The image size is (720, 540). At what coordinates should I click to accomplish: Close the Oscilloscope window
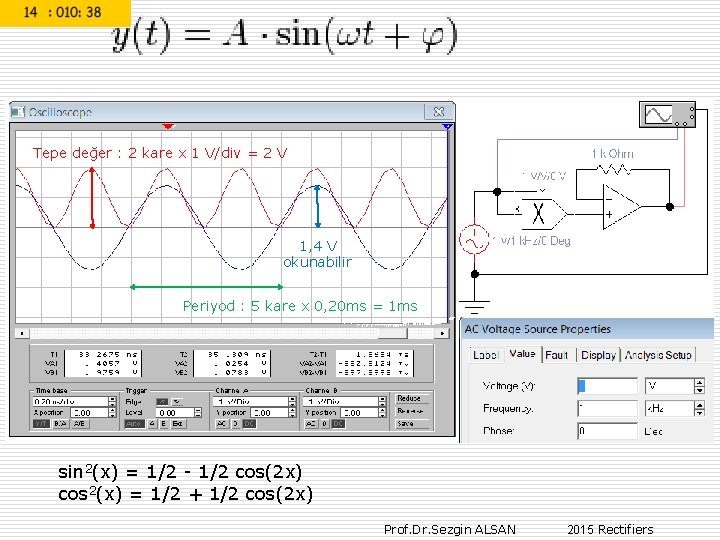coord(439,112)
